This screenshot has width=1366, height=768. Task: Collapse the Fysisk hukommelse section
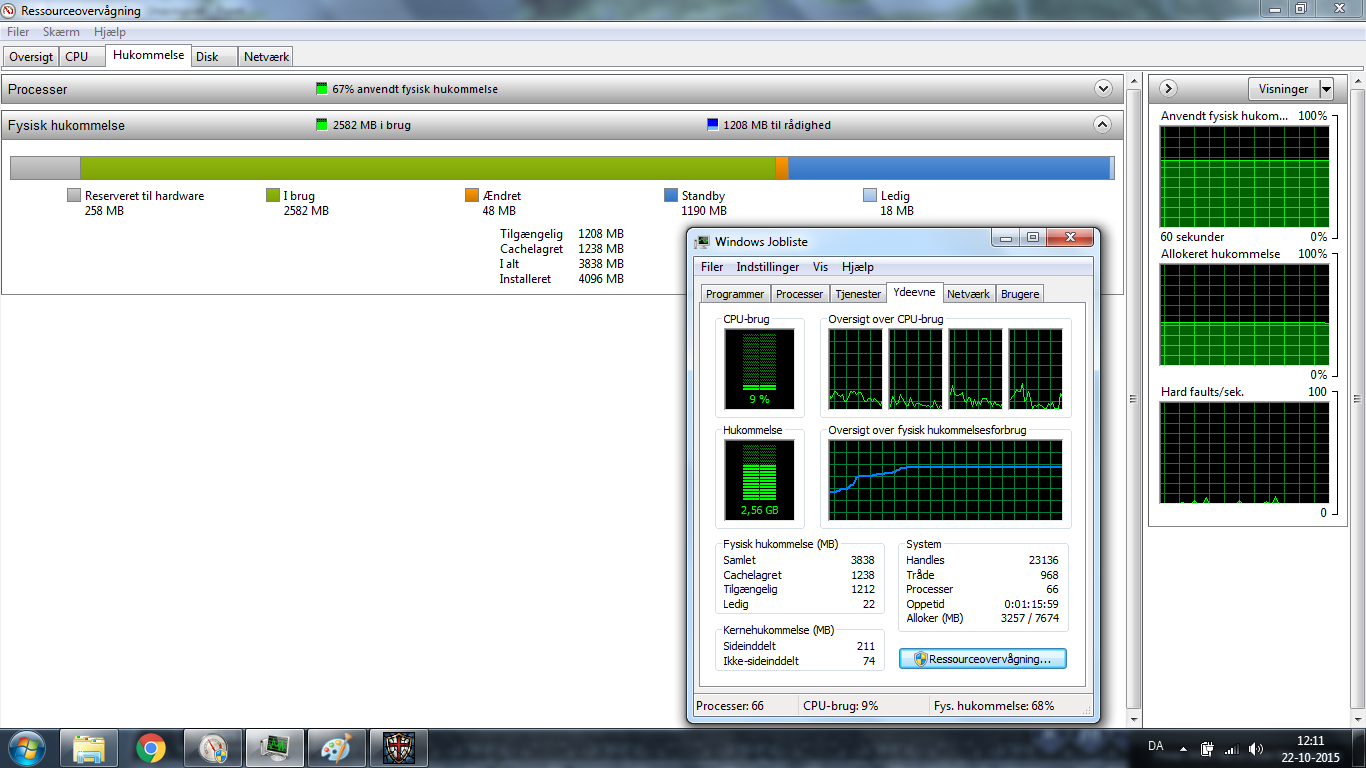[1102, 125]
